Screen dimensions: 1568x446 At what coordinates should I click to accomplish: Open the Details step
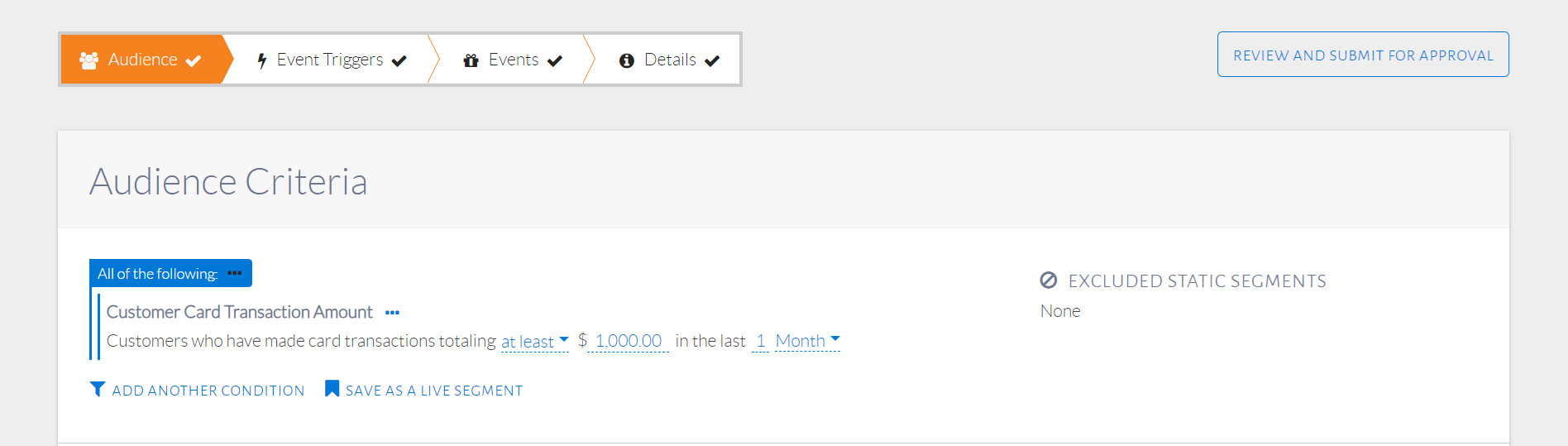coord(670,60)
